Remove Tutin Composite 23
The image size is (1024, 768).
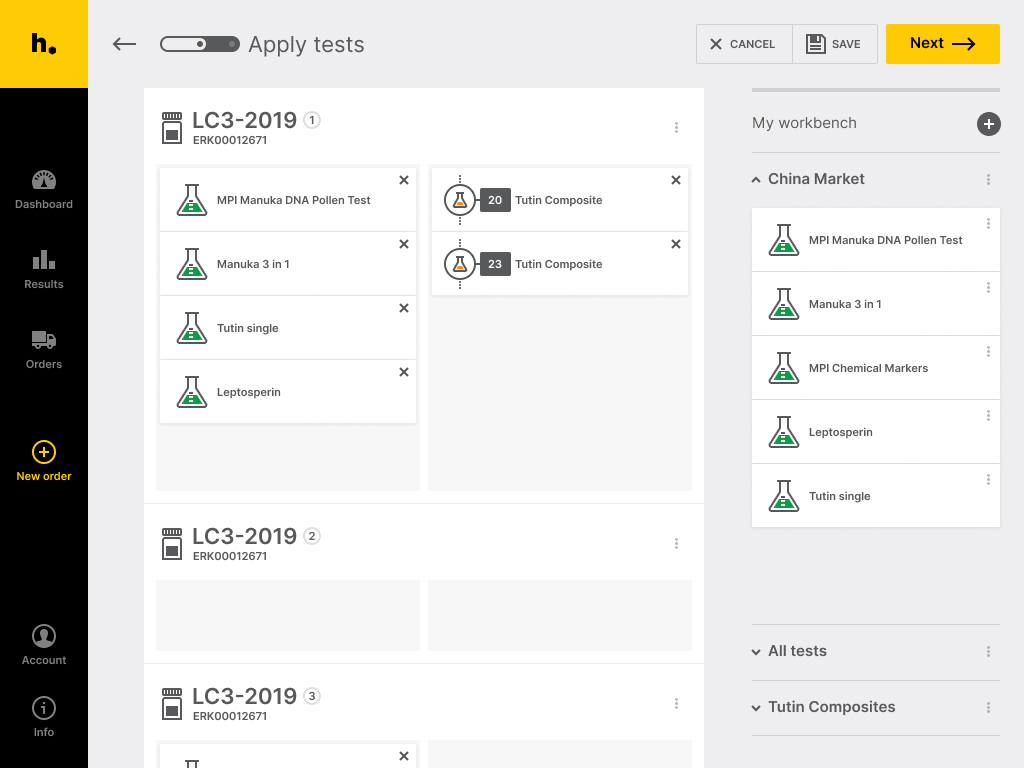(x=676, y=244)
